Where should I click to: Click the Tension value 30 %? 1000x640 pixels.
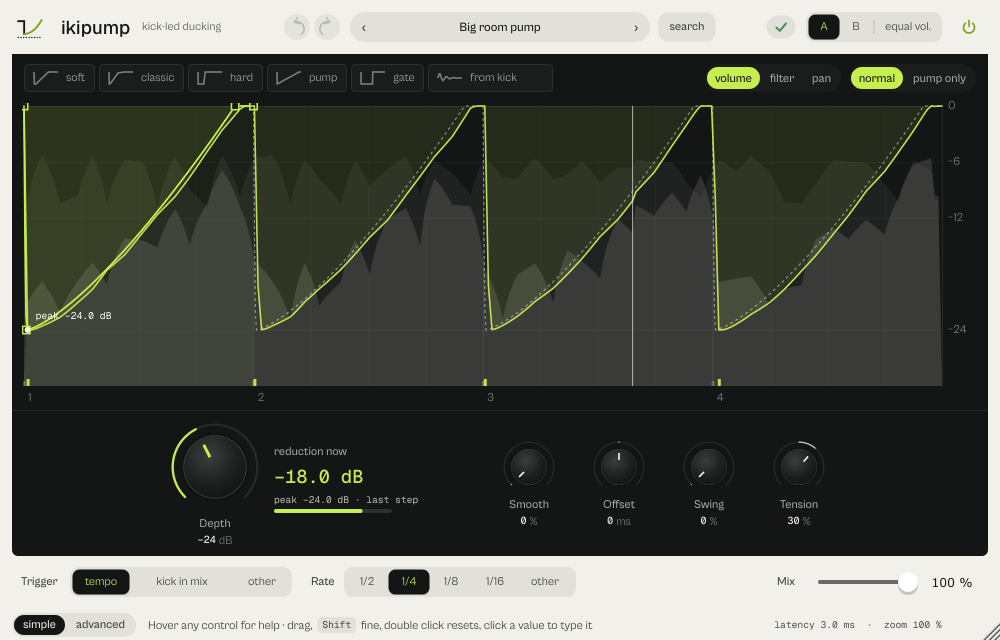(x=798, y=521)
